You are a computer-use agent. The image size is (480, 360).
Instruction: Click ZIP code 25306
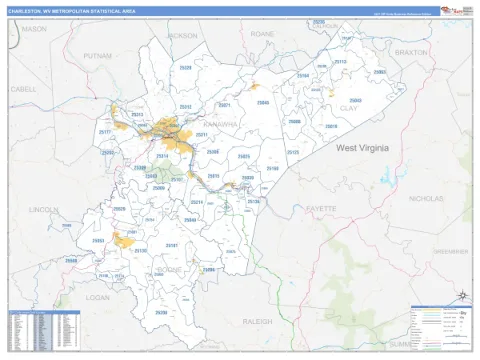coord(212,152)
